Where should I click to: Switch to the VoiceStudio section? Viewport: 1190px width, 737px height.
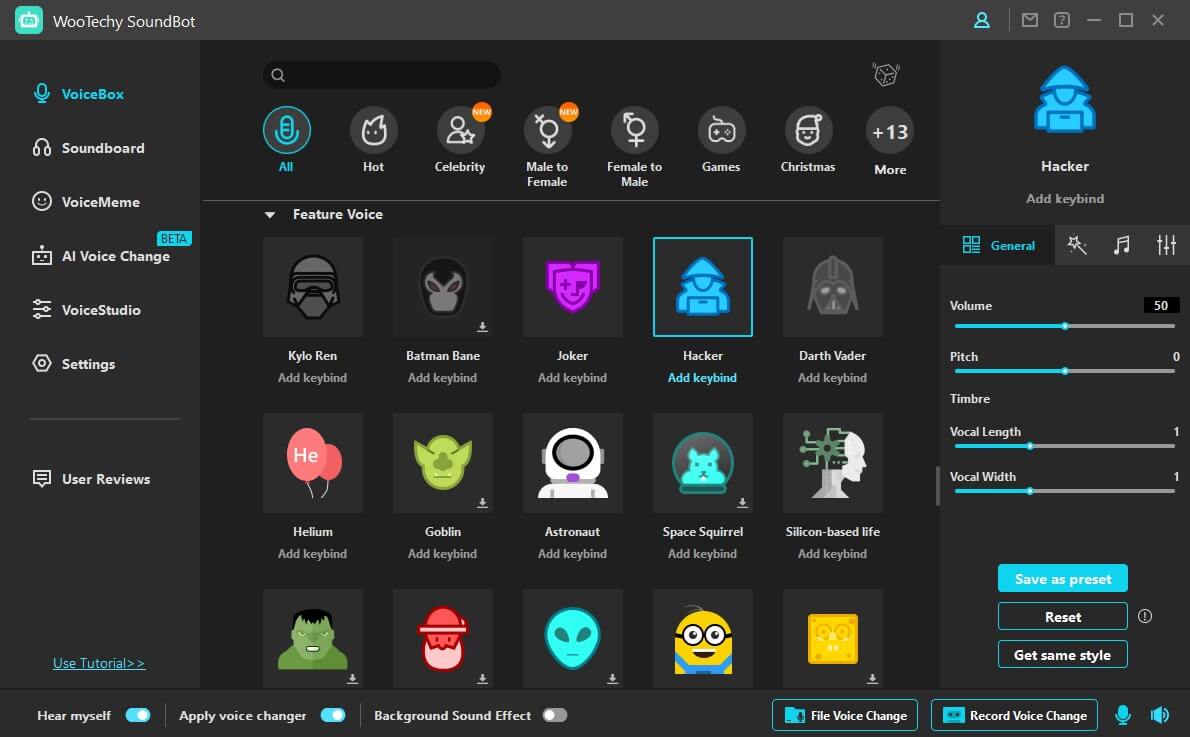pos(100,310)
